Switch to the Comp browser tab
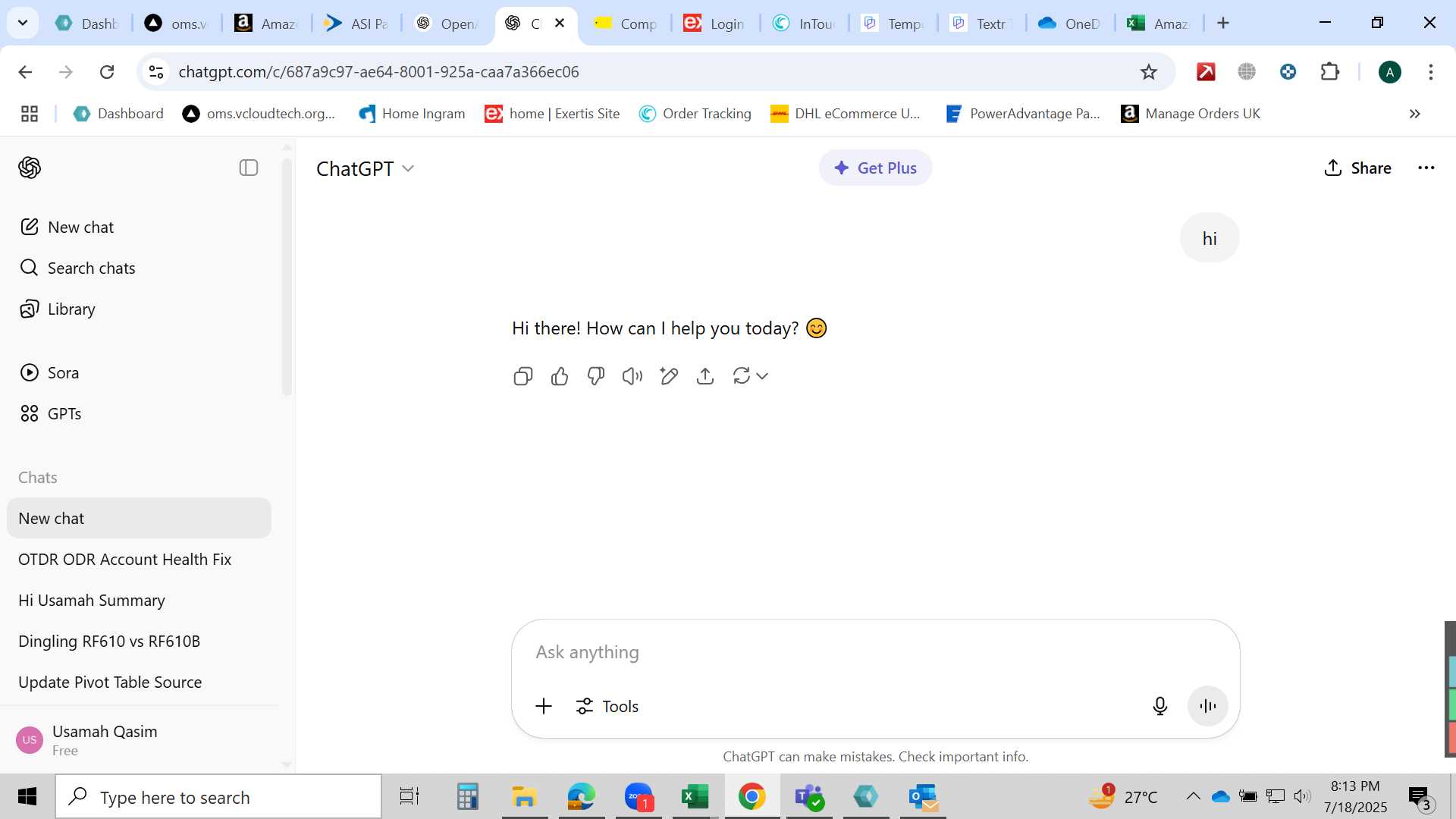Screen dimensions: 1456x819 pyautogui.click(x=626, y=24)
